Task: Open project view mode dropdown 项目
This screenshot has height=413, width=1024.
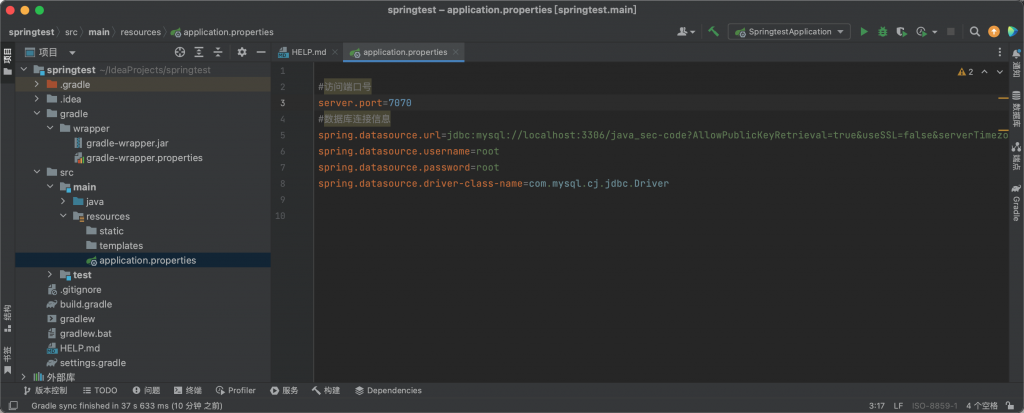Action: point(51,52)
